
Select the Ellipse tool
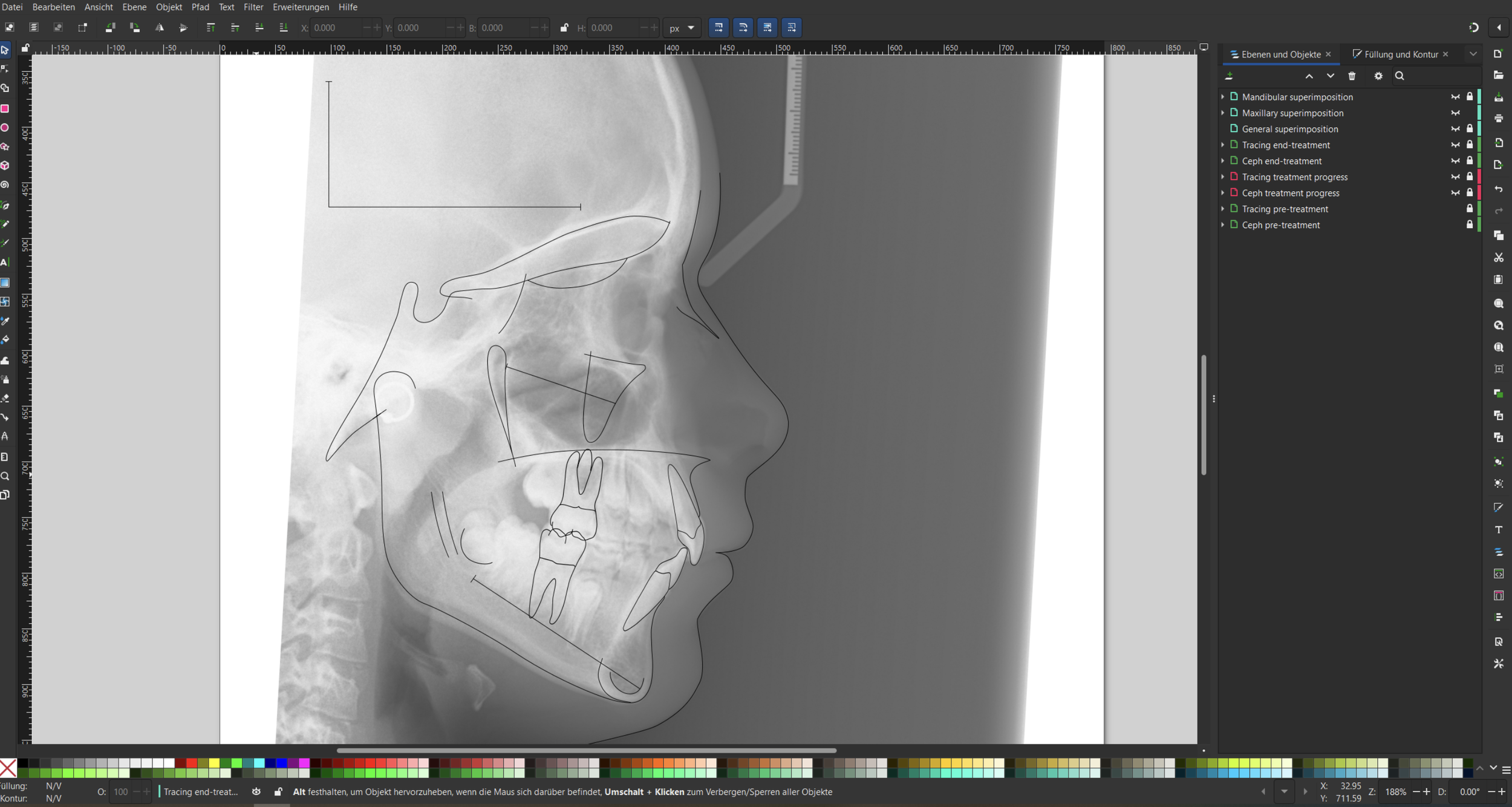pyautogui.click(x=5, y=128)
